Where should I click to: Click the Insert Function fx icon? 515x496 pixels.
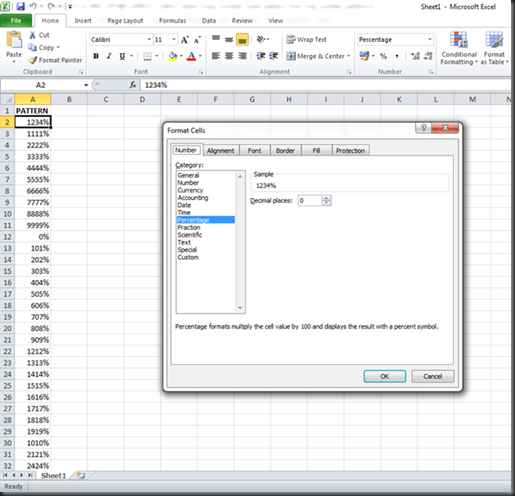click(133, 85)
